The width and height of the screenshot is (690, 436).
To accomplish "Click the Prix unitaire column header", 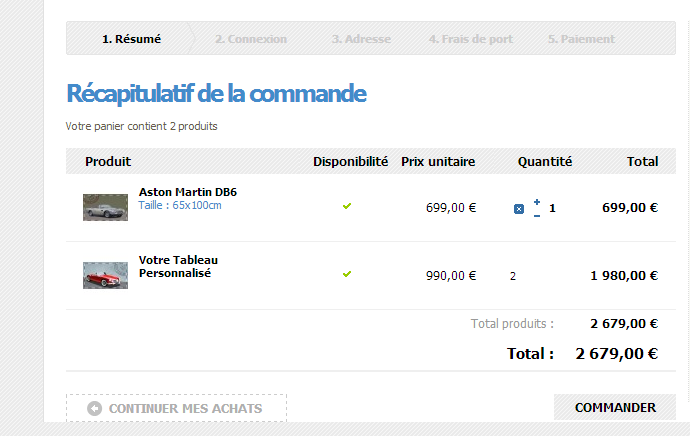I will pyautogui.click(x=438, y=161).
